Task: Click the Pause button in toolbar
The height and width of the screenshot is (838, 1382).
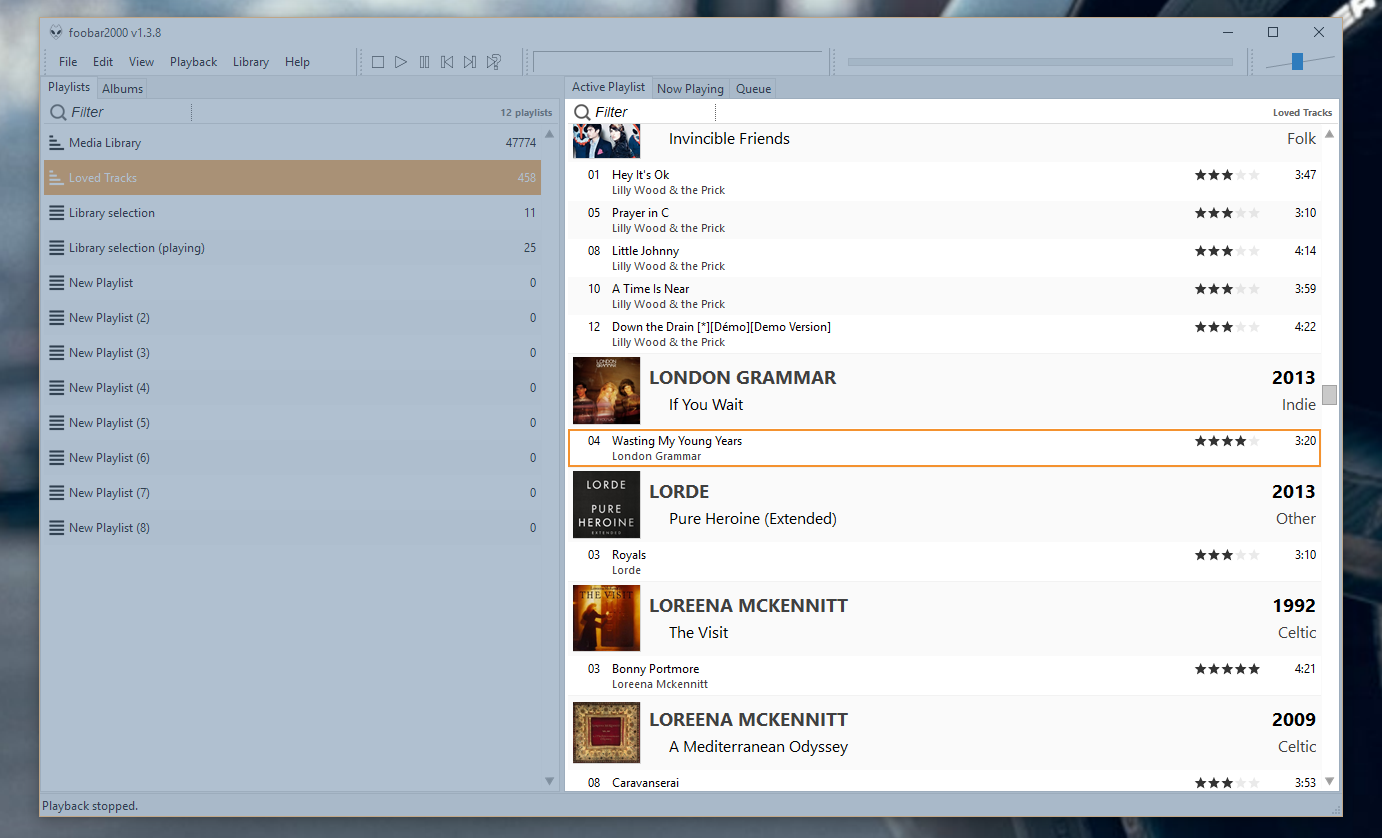Action: [424, 62]
